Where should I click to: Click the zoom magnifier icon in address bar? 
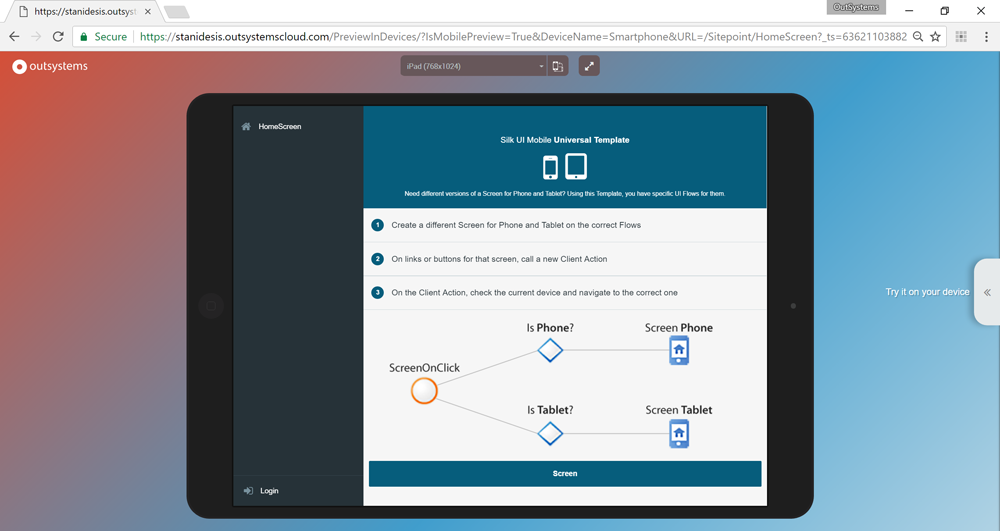tap(918, 37)
